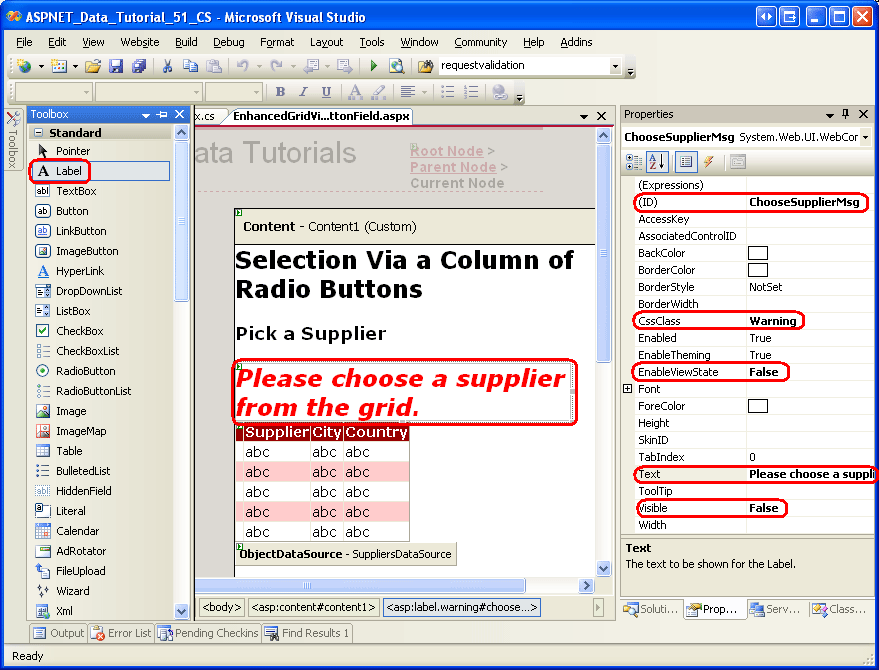The image size is (879, 670).
Task: Open the Website menu
Action: [x=139, y=42]
